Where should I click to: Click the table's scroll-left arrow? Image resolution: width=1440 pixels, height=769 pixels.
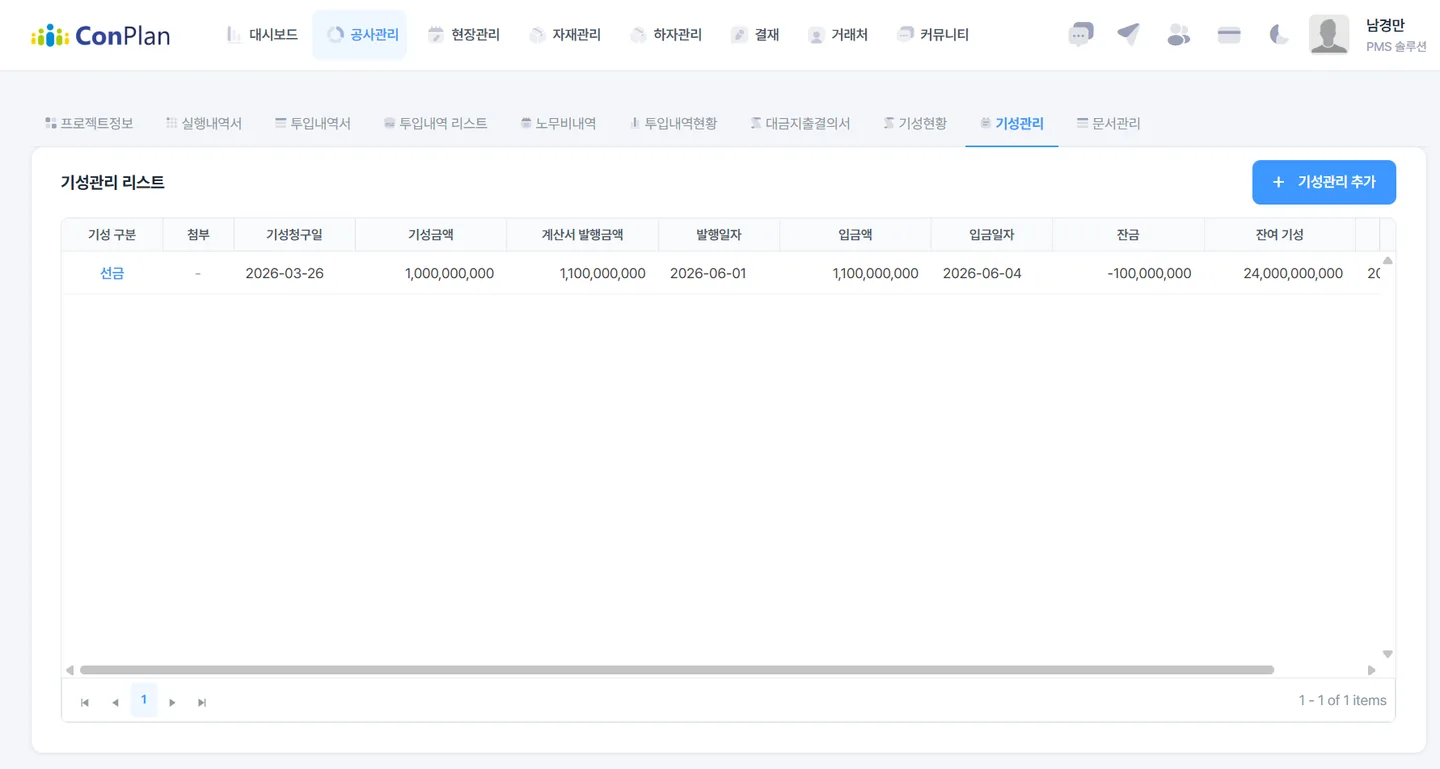(x=69, y=670)
